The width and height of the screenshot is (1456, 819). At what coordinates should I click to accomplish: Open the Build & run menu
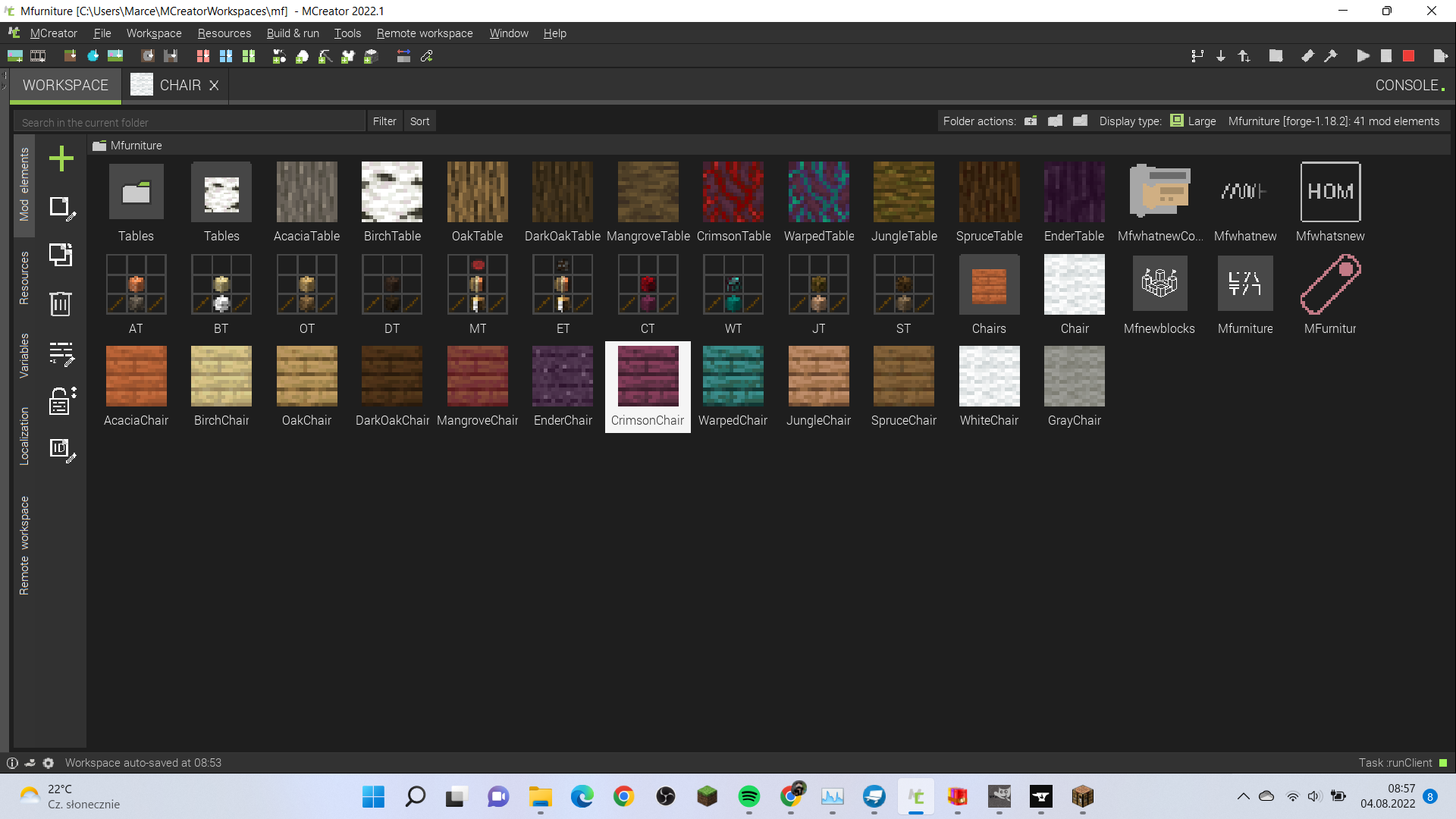(x=293, y=33)
